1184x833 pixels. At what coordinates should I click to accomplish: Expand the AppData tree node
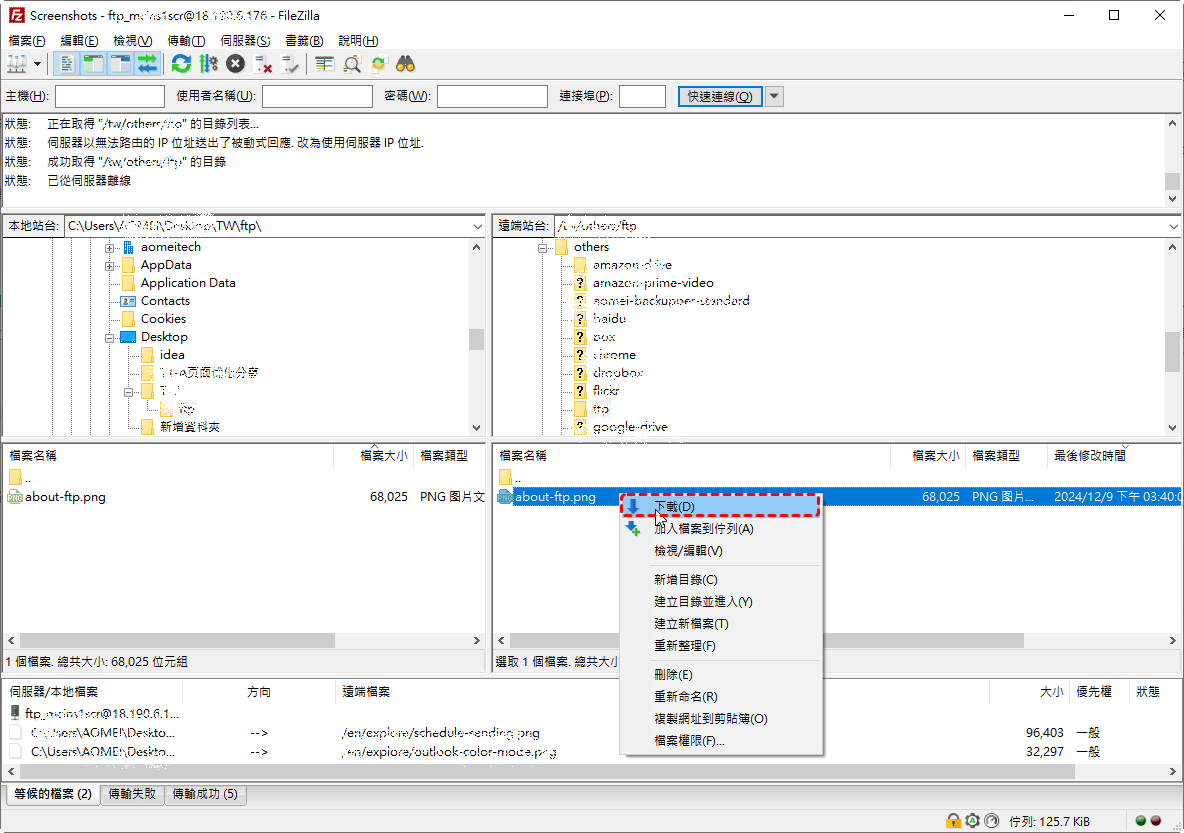pyautogui.click(x=109, y=266)
